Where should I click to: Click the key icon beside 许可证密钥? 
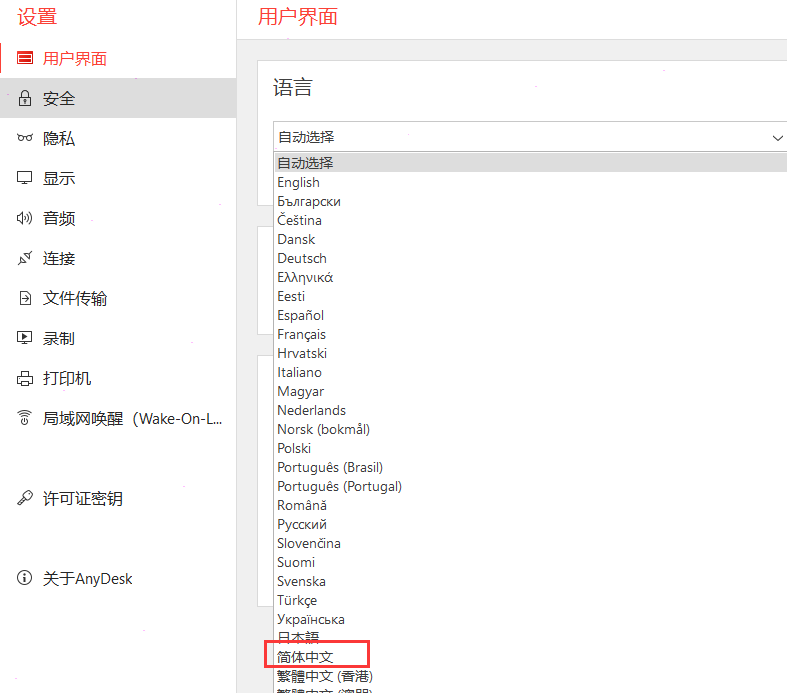click(x=25, y=498)
